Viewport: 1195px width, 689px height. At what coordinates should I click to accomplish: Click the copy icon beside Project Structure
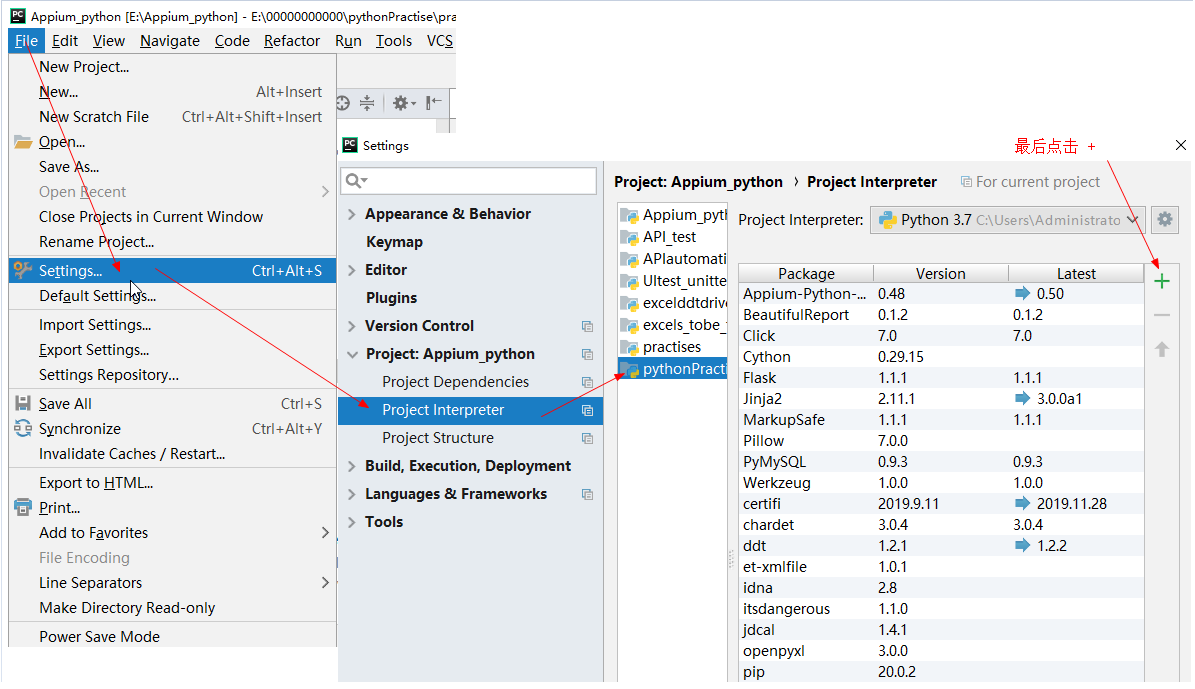click(x=587, y=438)
